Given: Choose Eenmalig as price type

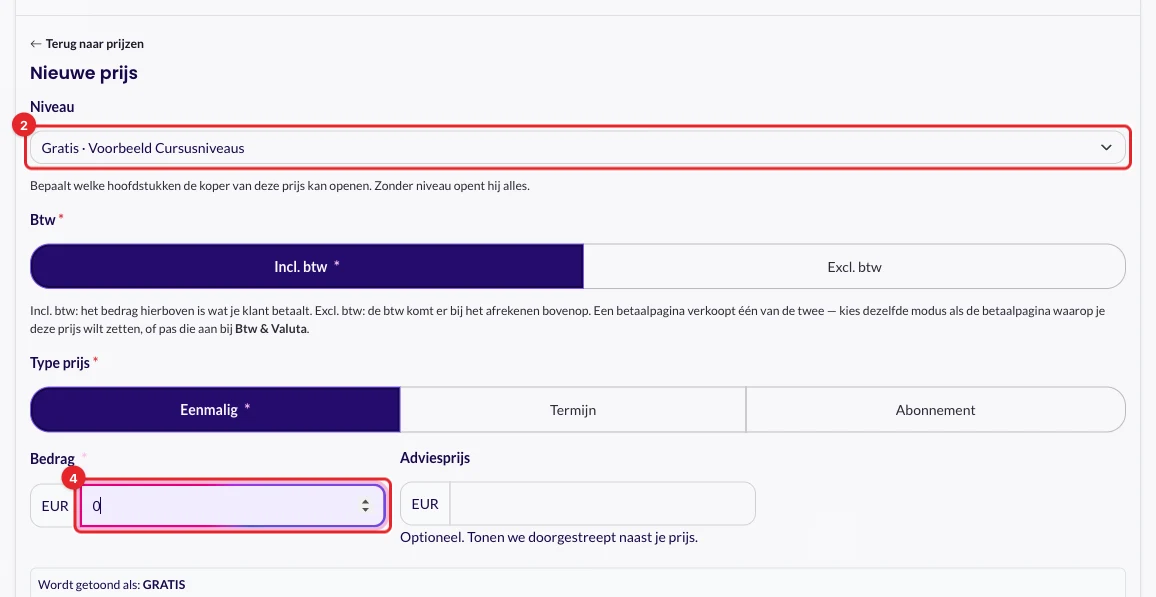Looking at the screenshot, I should point(215,410).
